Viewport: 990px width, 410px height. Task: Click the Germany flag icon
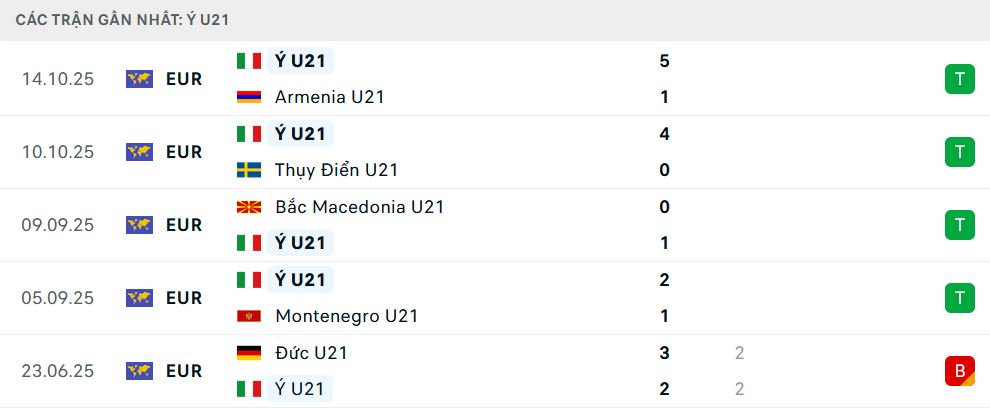click(x=249, y=353)
